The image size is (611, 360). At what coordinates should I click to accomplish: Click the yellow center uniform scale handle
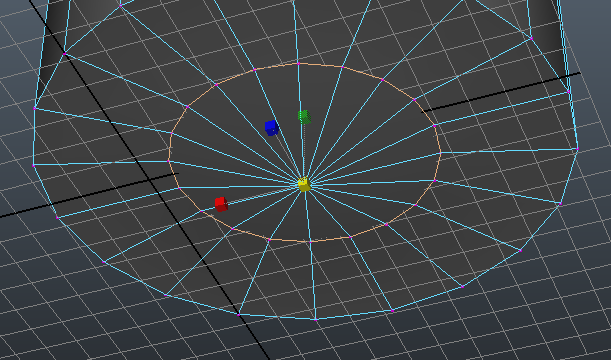304,184
